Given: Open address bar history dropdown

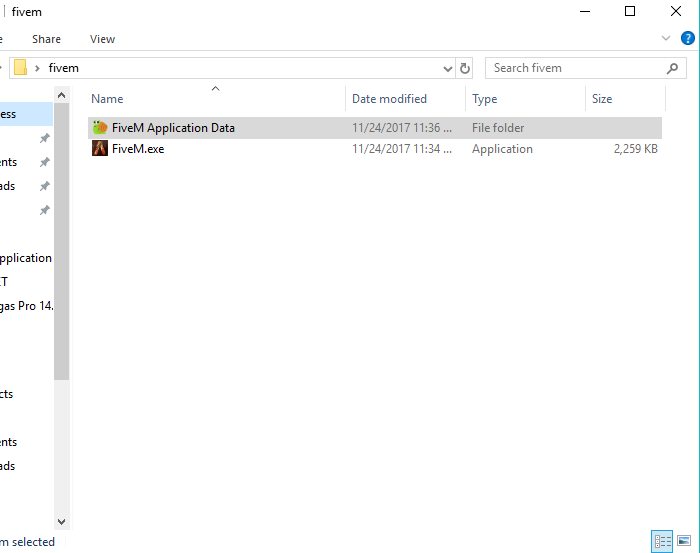Looking at the screenshot, I should pos(447,69).
